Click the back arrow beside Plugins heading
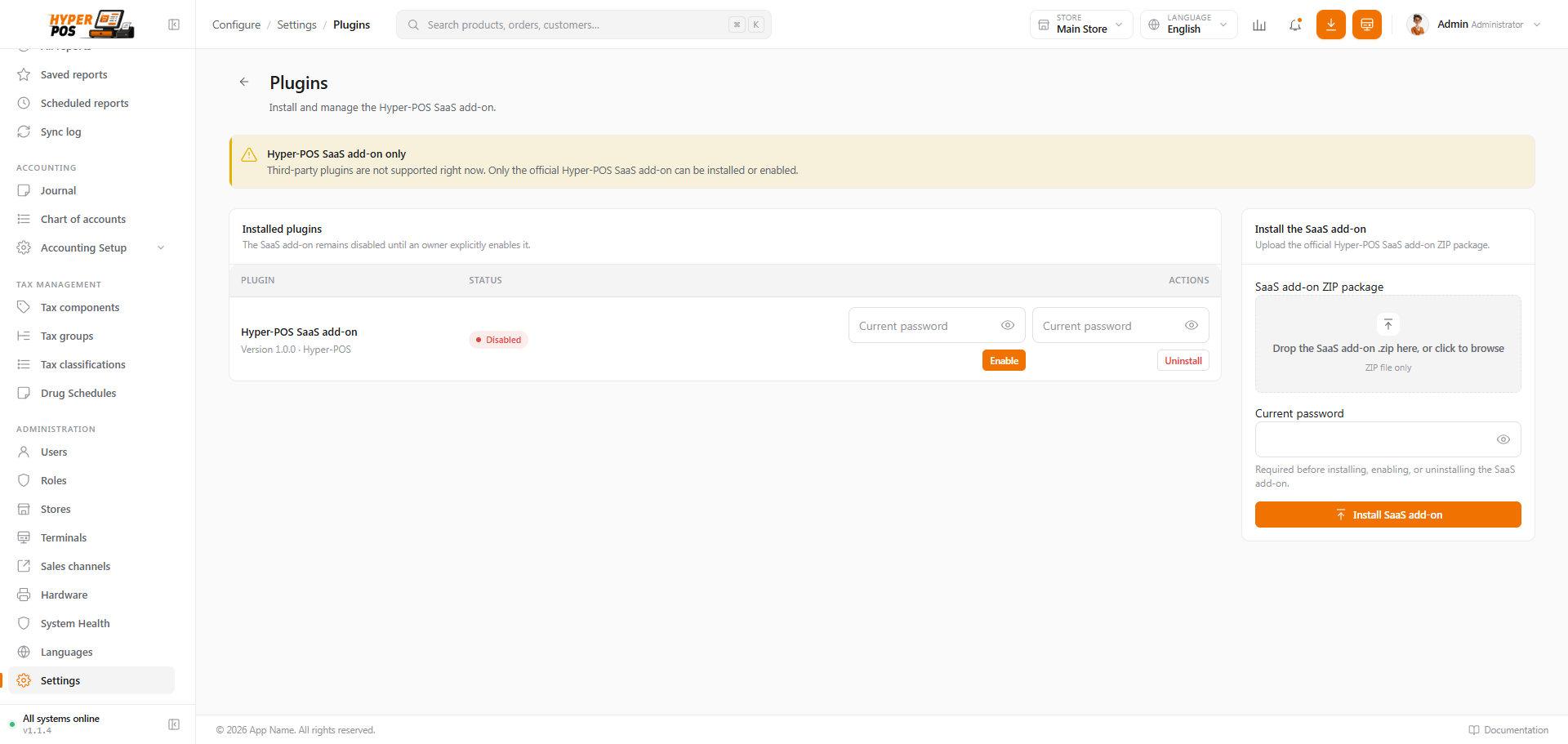1568x744 pixels. 244,82
